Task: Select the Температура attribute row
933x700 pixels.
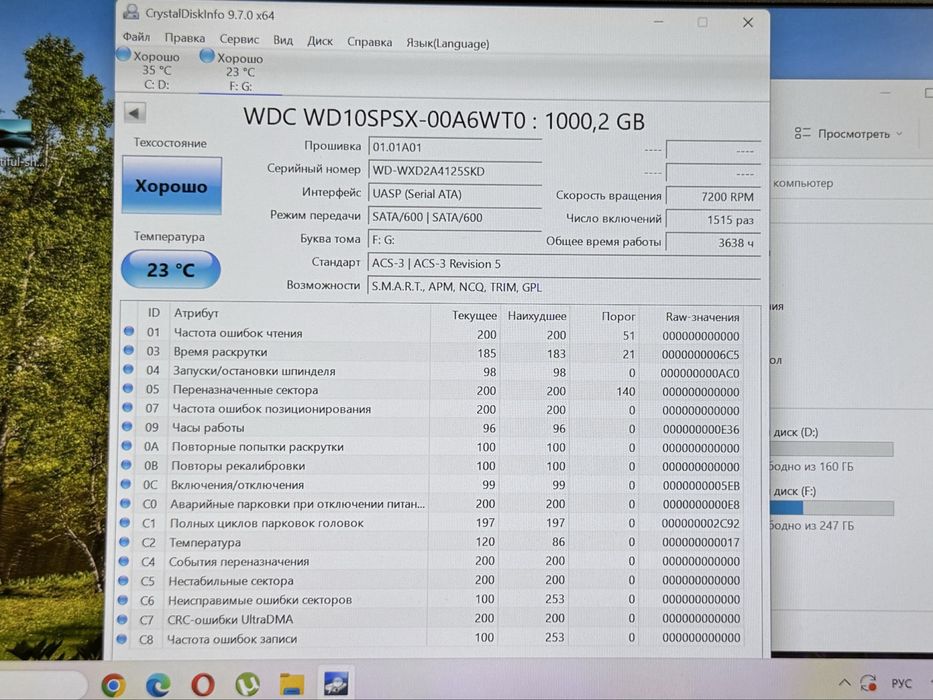Action: 433,543
